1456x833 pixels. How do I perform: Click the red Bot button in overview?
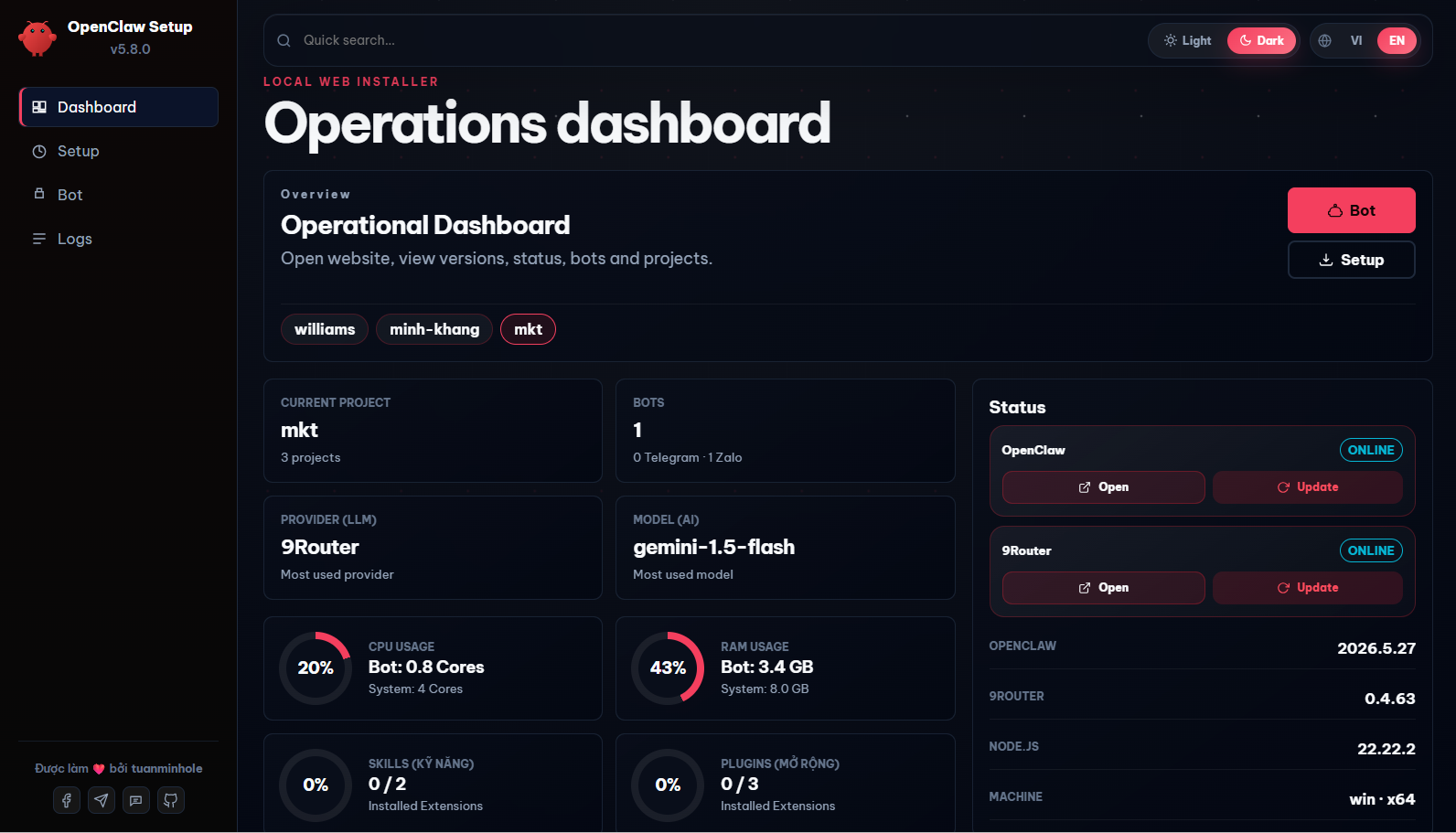1351,210
